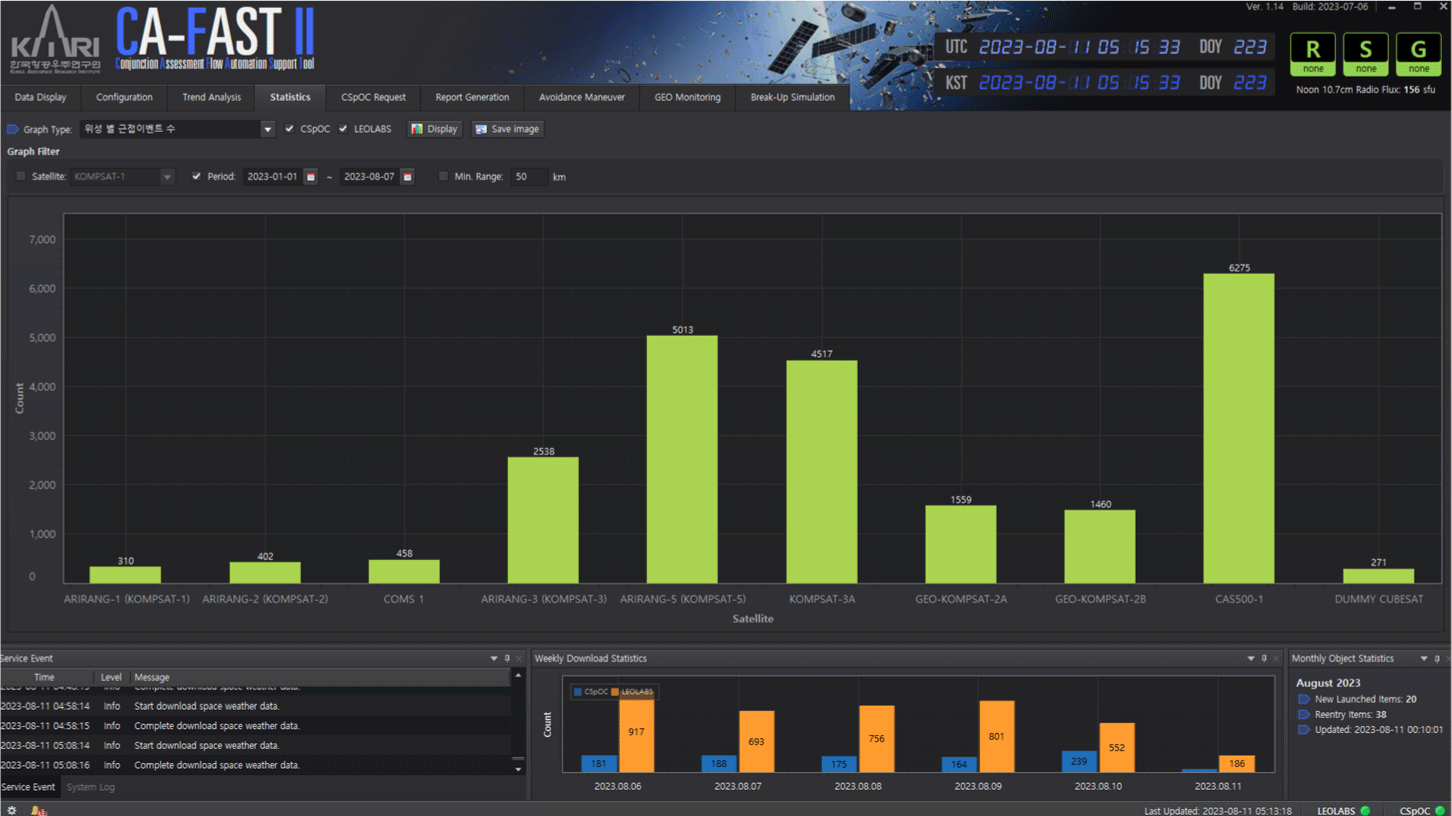Viewport: 1452px width, 816px height.
Task: Disable the Period filter checkbox
Action: 196,177
